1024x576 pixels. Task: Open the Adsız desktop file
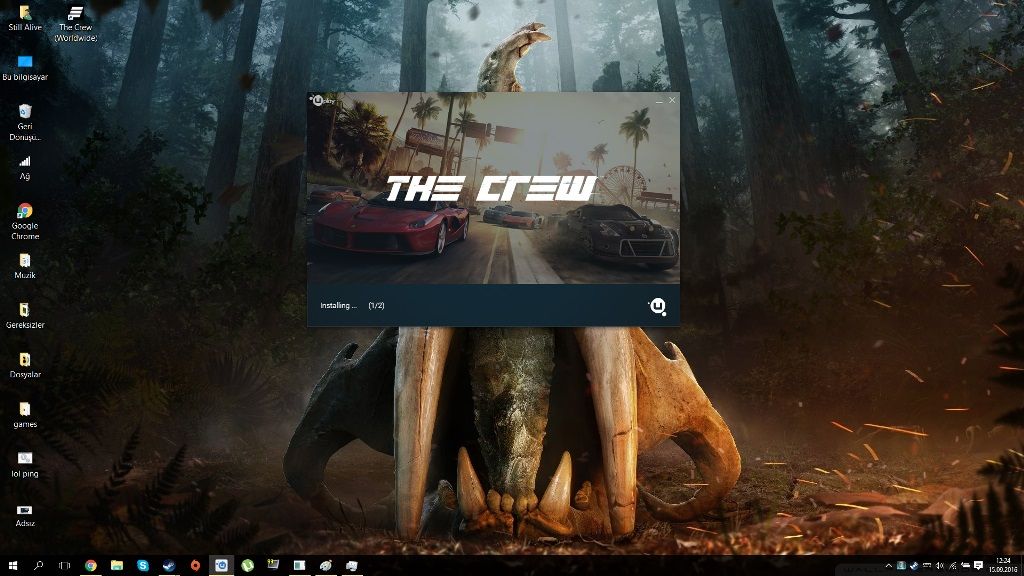pos(25,515)
